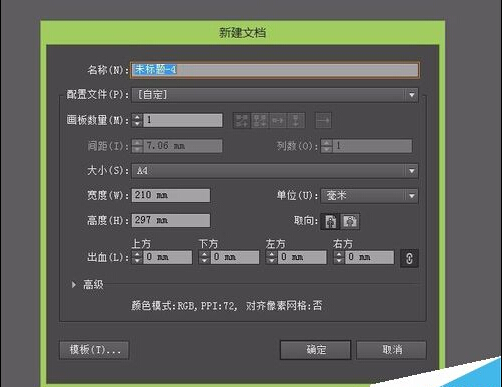The width and height of the screenshot is (504, 387).
Task: Click the artboard count (画板数量) field
Action: click(183, 120)
